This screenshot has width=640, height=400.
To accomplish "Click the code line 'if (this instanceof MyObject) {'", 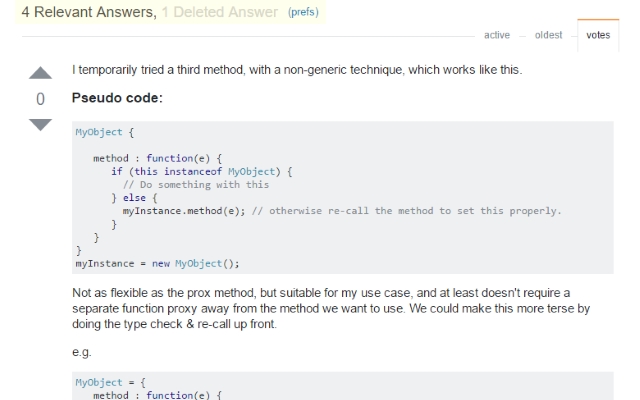I will point(202,171).
